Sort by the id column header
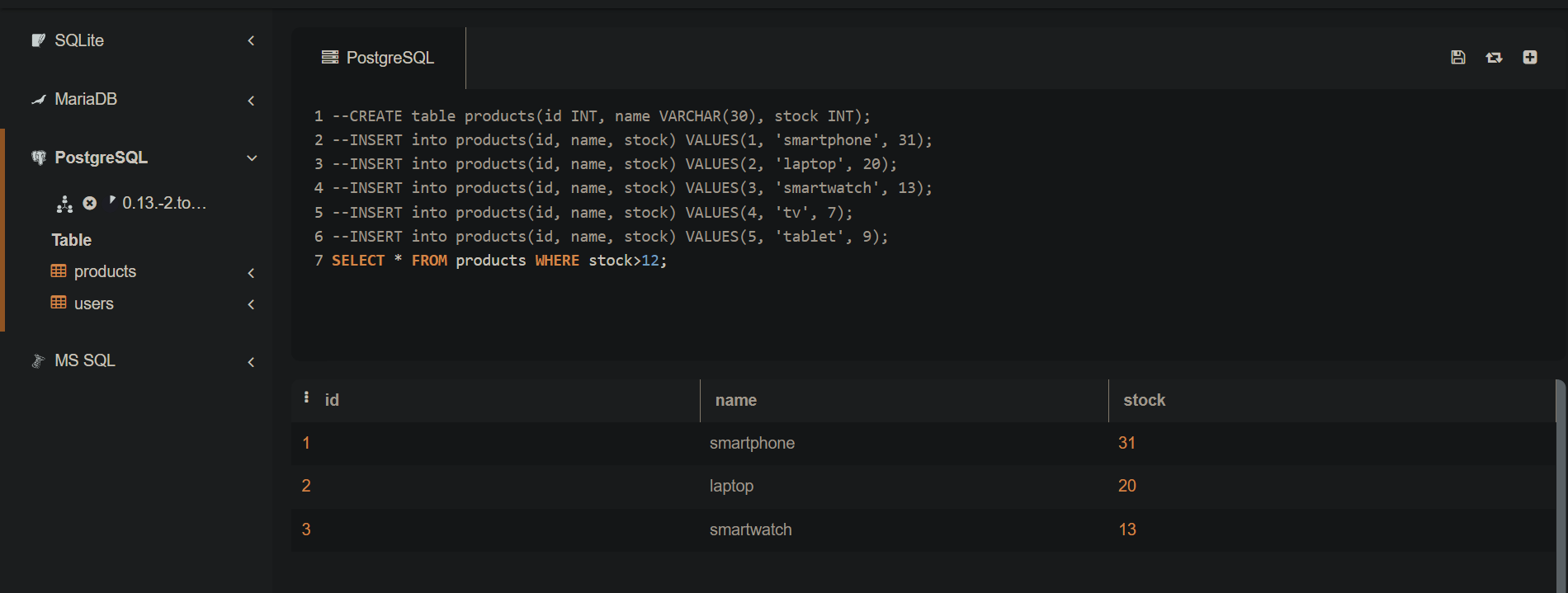 332,400
